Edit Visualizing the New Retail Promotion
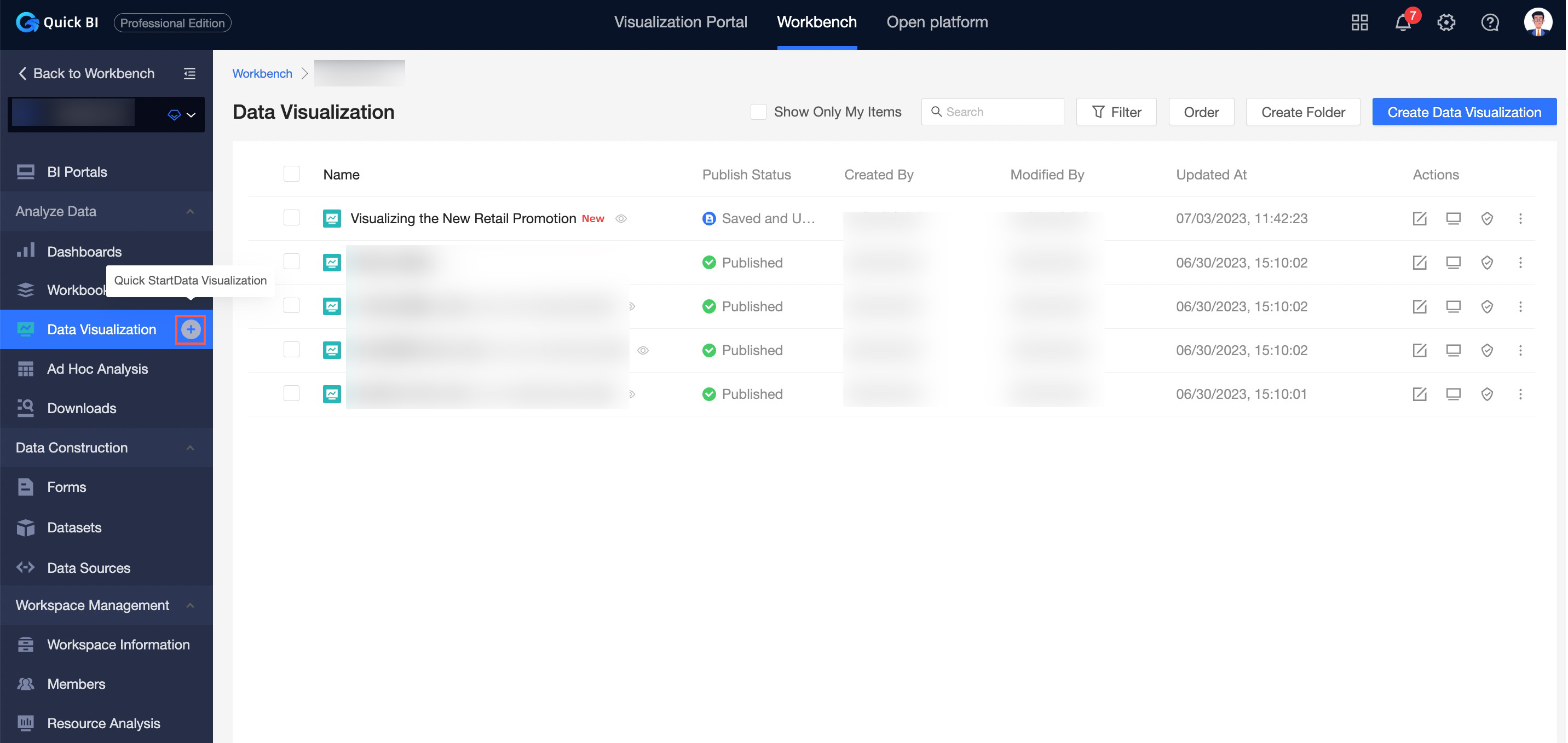This screenshot has height=743, width=1568. [x=1420, y=218]
